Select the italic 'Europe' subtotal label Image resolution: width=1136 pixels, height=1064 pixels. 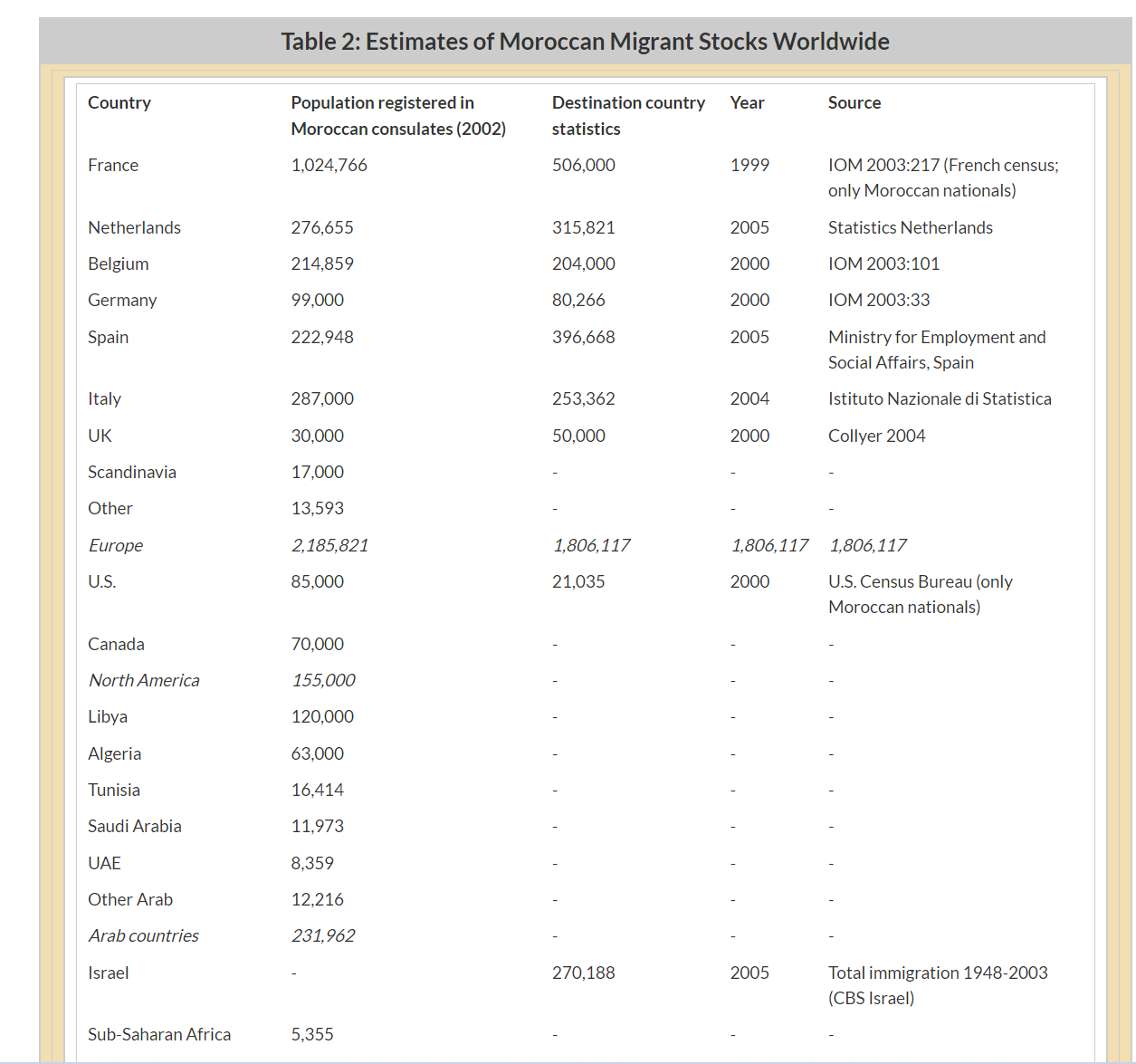(x=116, y=545)
